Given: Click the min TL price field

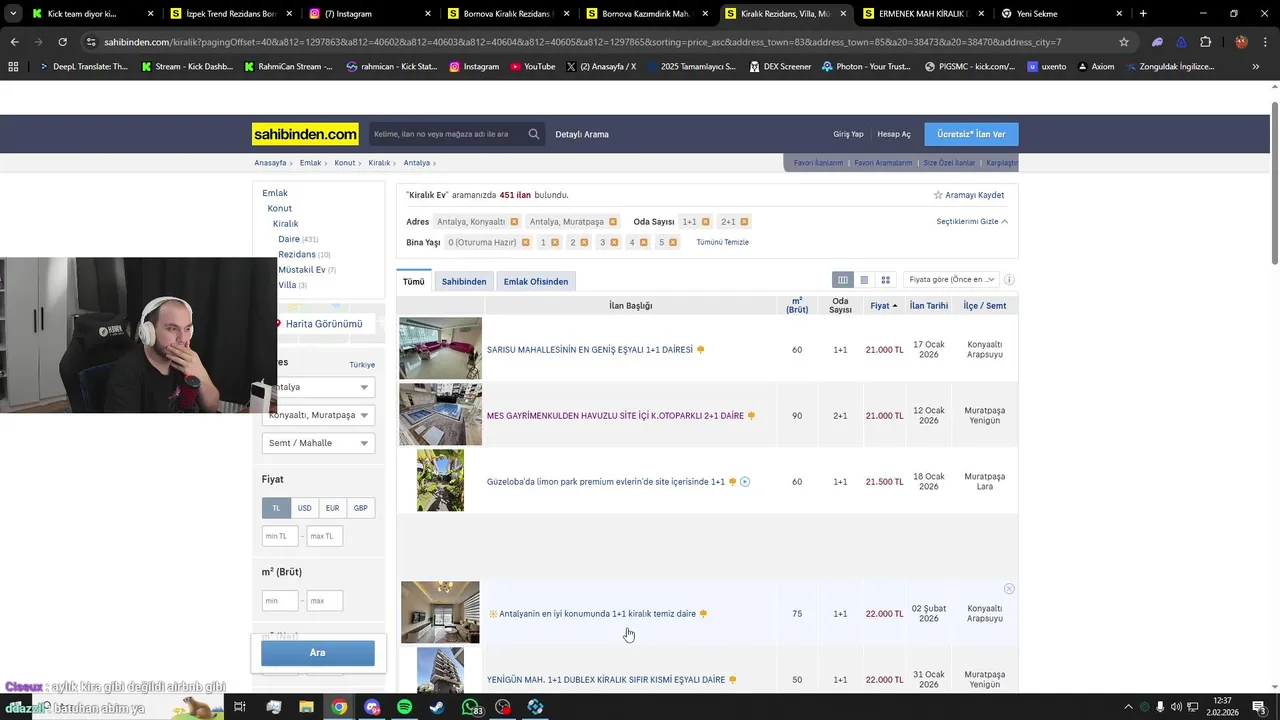Looking at the screenshot, I should click(280, 536).
